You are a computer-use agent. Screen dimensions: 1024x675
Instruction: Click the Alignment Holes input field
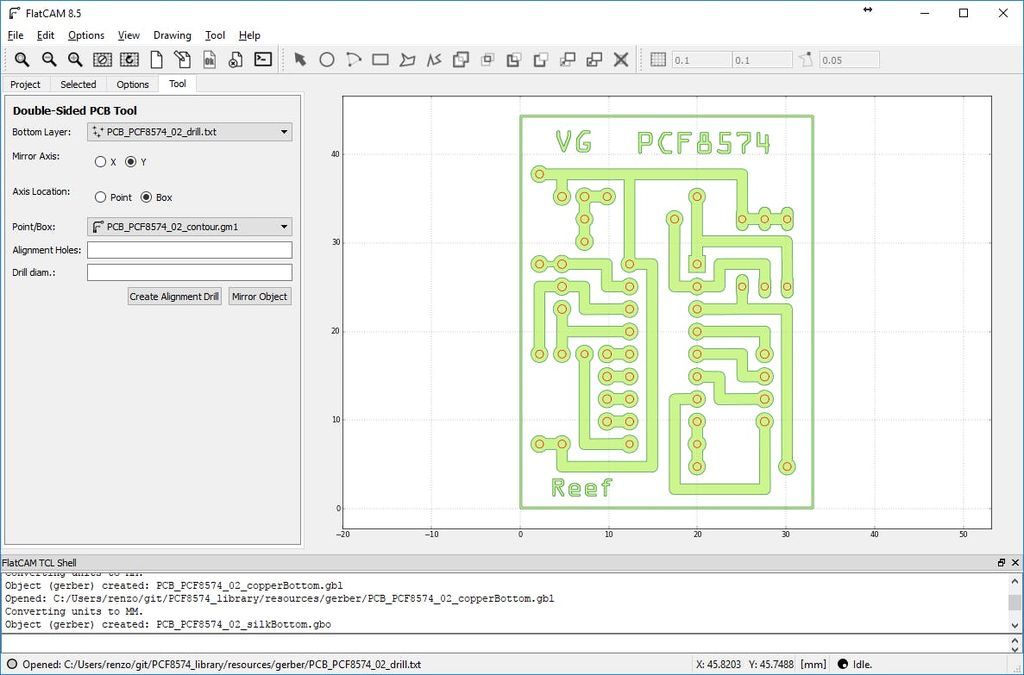click(x=189, y=250)
